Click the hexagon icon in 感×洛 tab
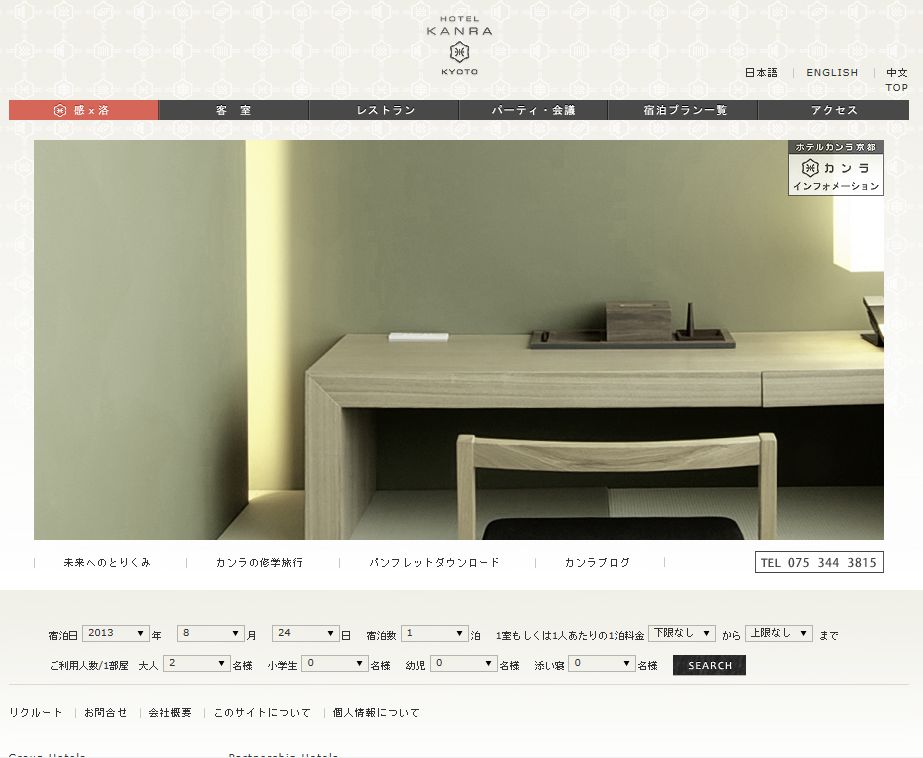Image resolution: width=923 pixels, height=758 pixels. click(59, 110)
